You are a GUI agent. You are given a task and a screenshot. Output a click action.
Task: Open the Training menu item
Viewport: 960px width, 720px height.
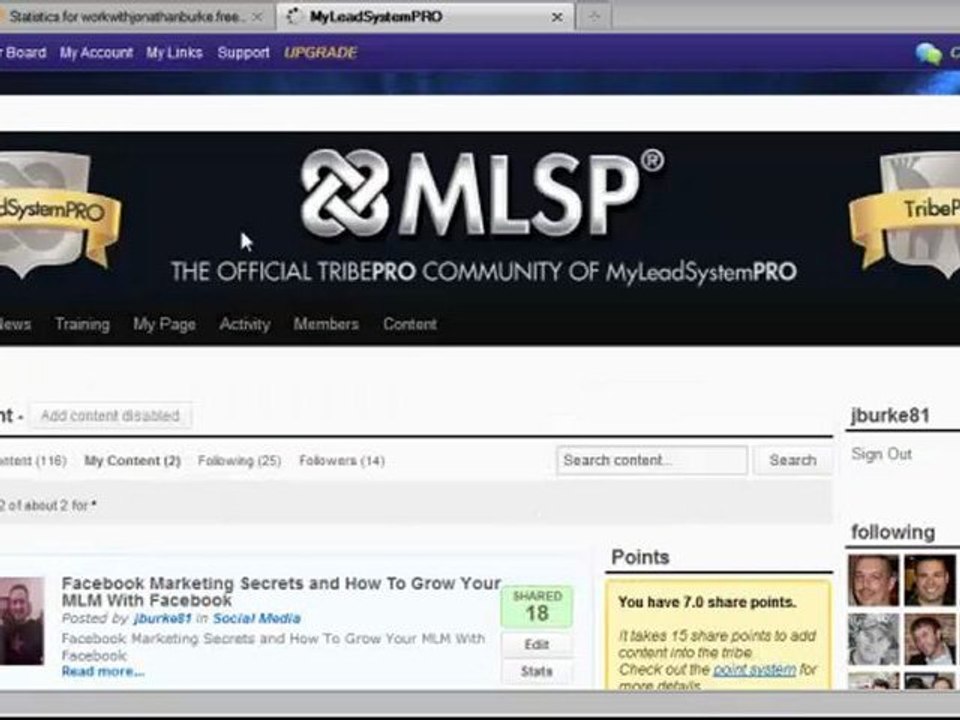pyautogui.click(x=82, y=324)
